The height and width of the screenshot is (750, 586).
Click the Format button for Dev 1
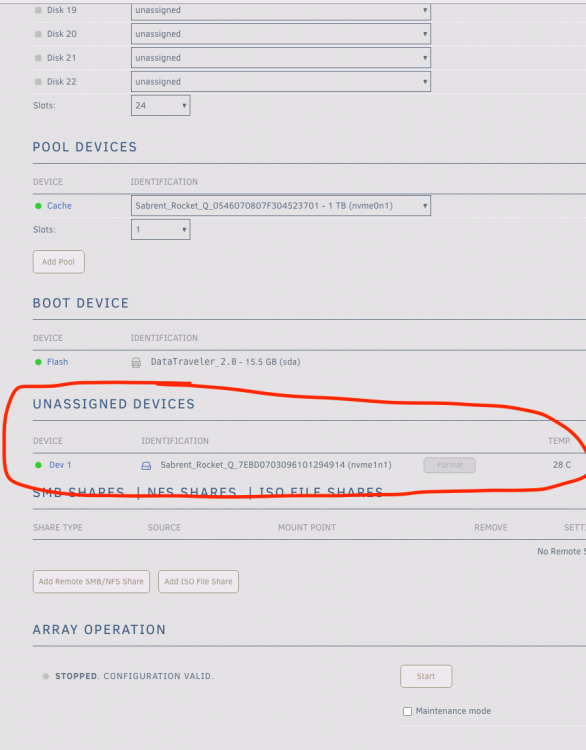click(x=449, y=465)
